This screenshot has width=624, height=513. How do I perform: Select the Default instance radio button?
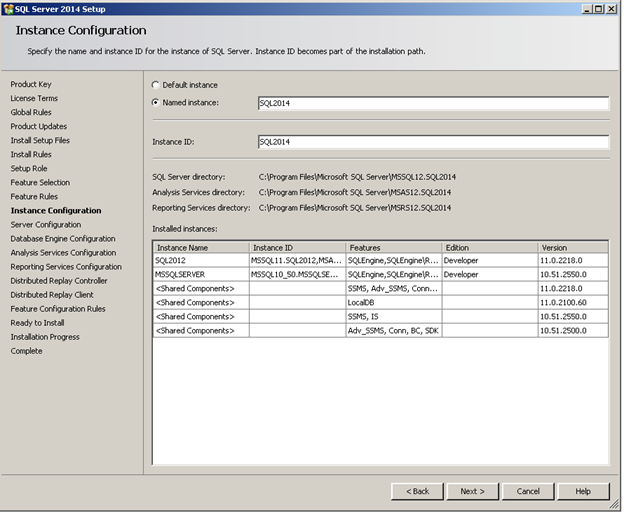(x=156, y=85)
